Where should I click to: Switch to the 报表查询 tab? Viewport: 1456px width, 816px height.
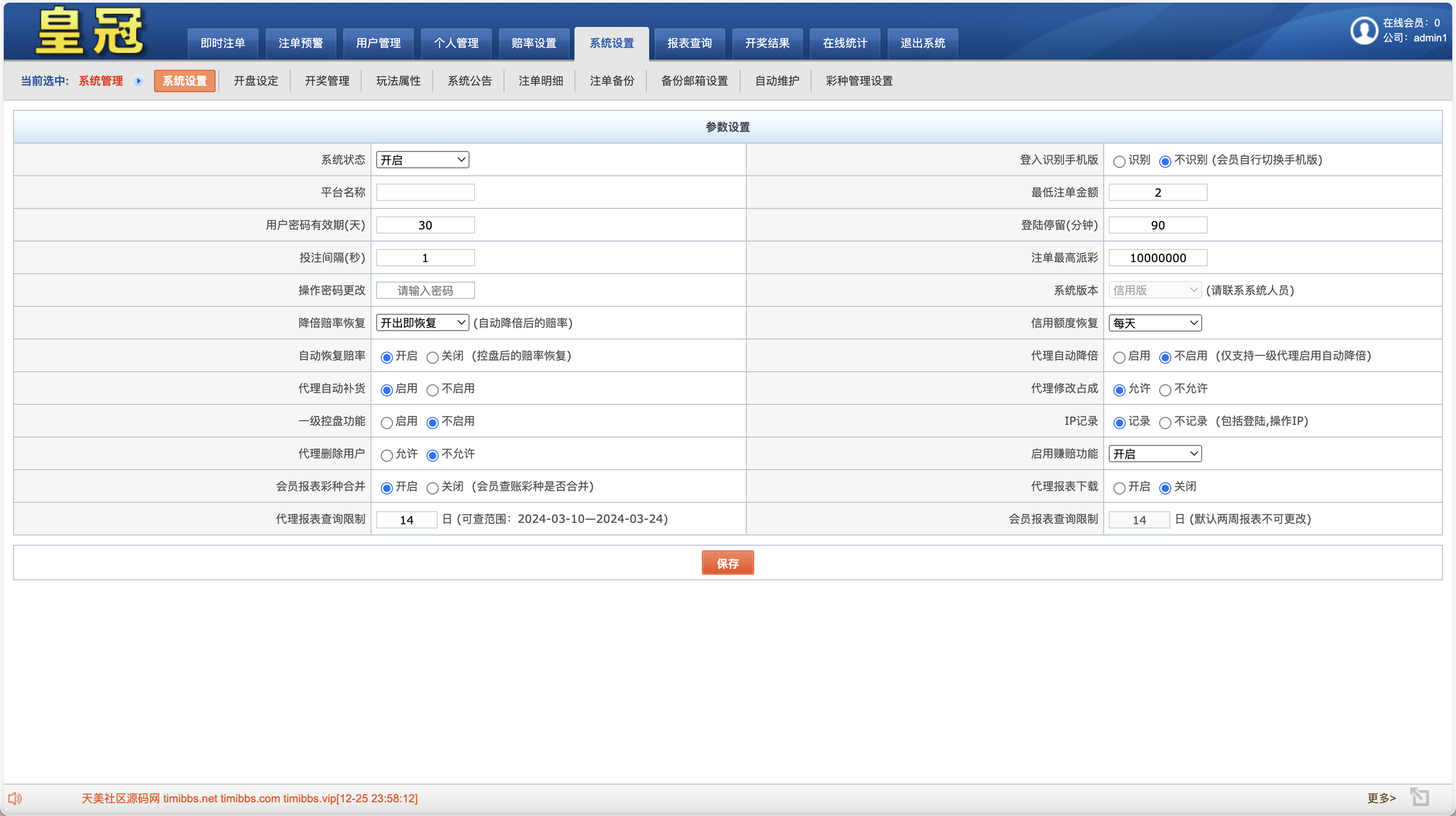689,43
